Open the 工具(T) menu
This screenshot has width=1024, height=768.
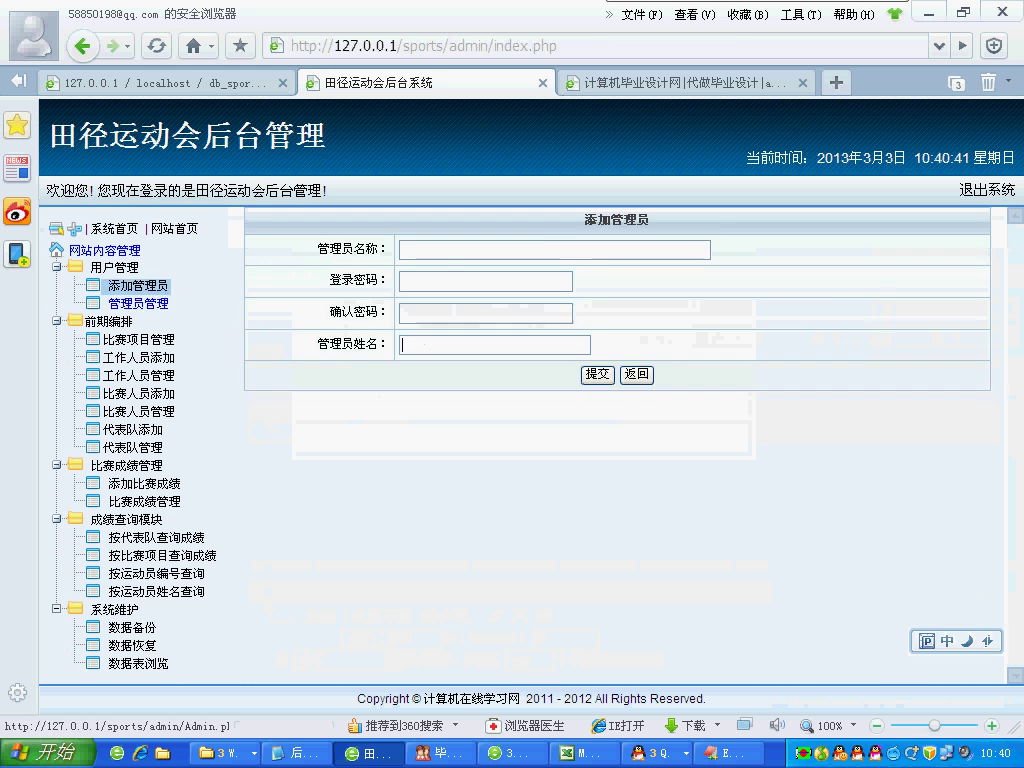(x=801, y=14)
